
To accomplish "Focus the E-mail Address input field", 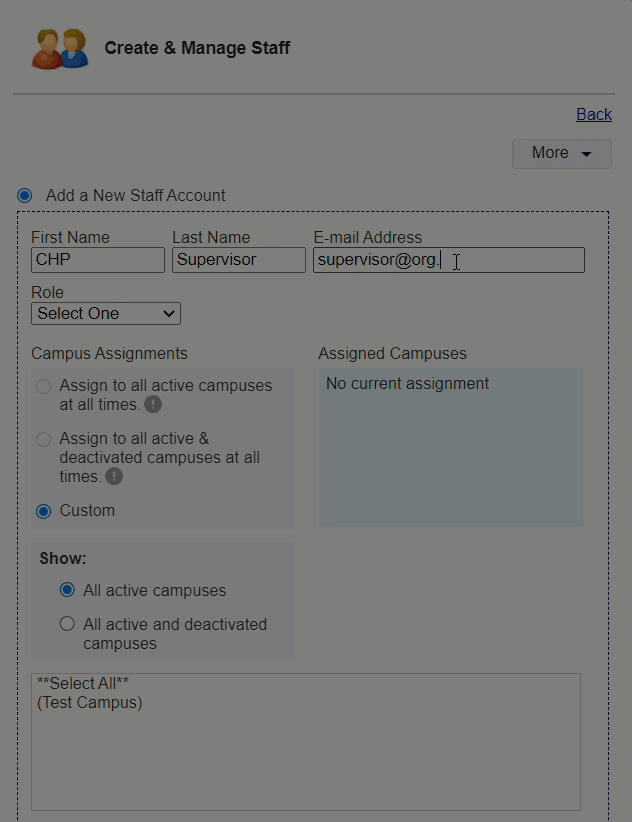I will click(449, 260).
